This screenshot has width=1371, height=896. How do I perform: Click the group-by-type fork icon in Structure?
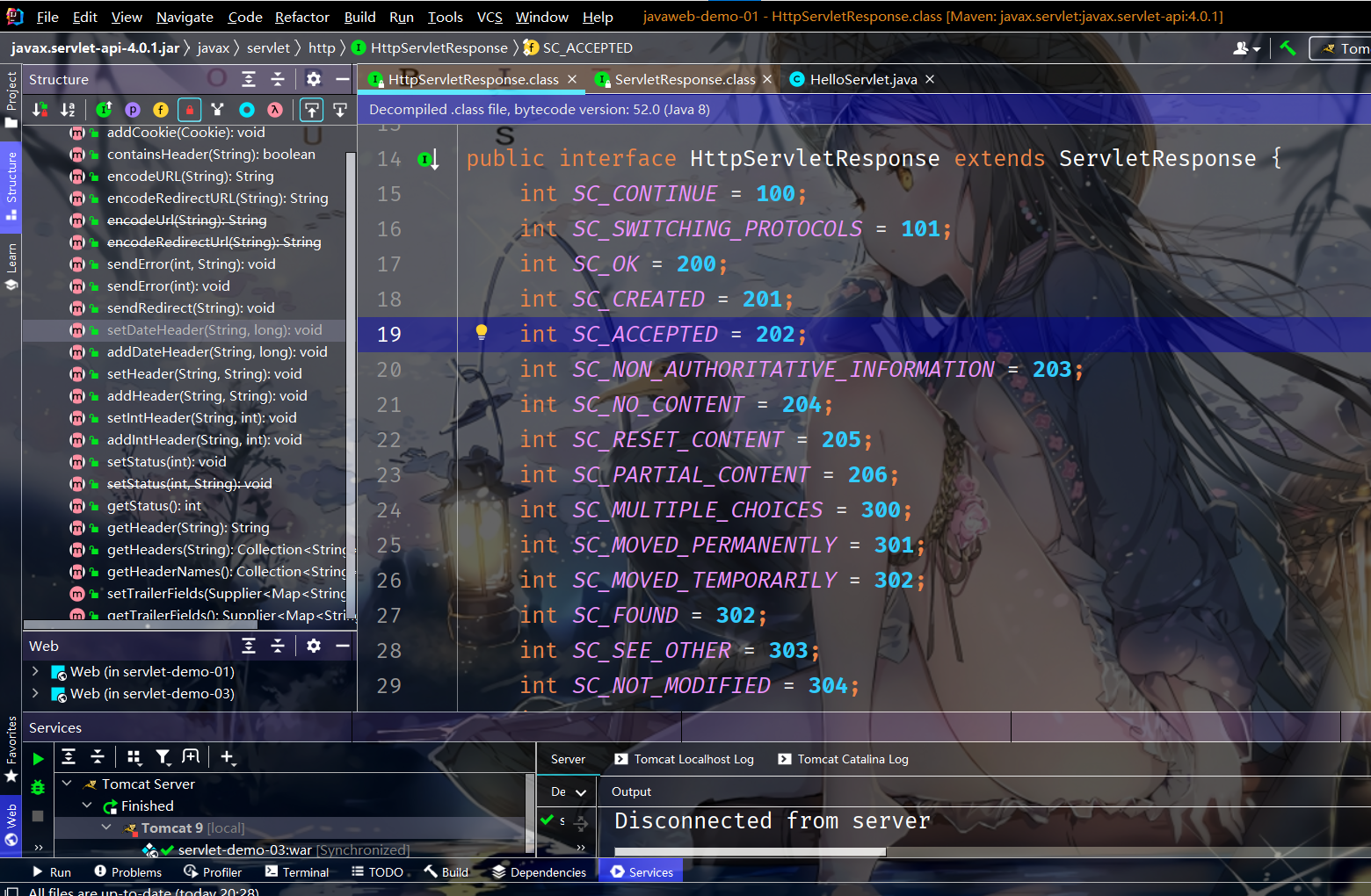[x=217, y=110]
